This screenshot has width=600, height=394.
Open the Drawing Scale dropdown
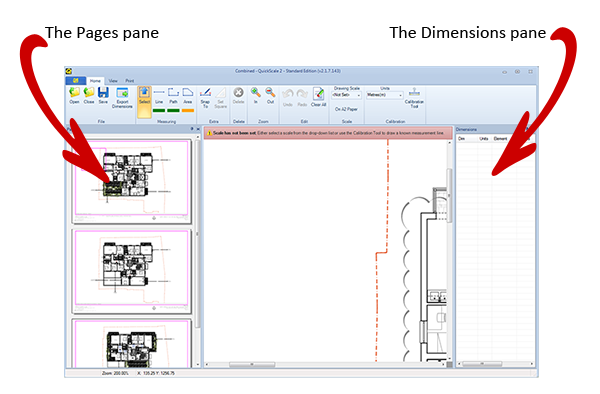pos(346,94)
